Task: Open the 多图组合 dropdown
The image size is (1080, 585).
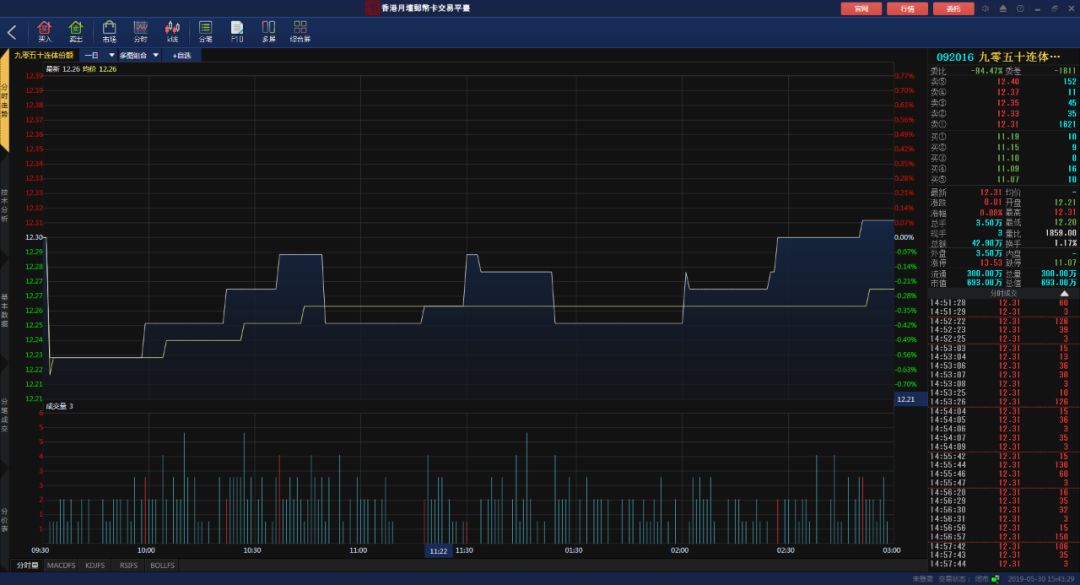Action: pos(138,55)
